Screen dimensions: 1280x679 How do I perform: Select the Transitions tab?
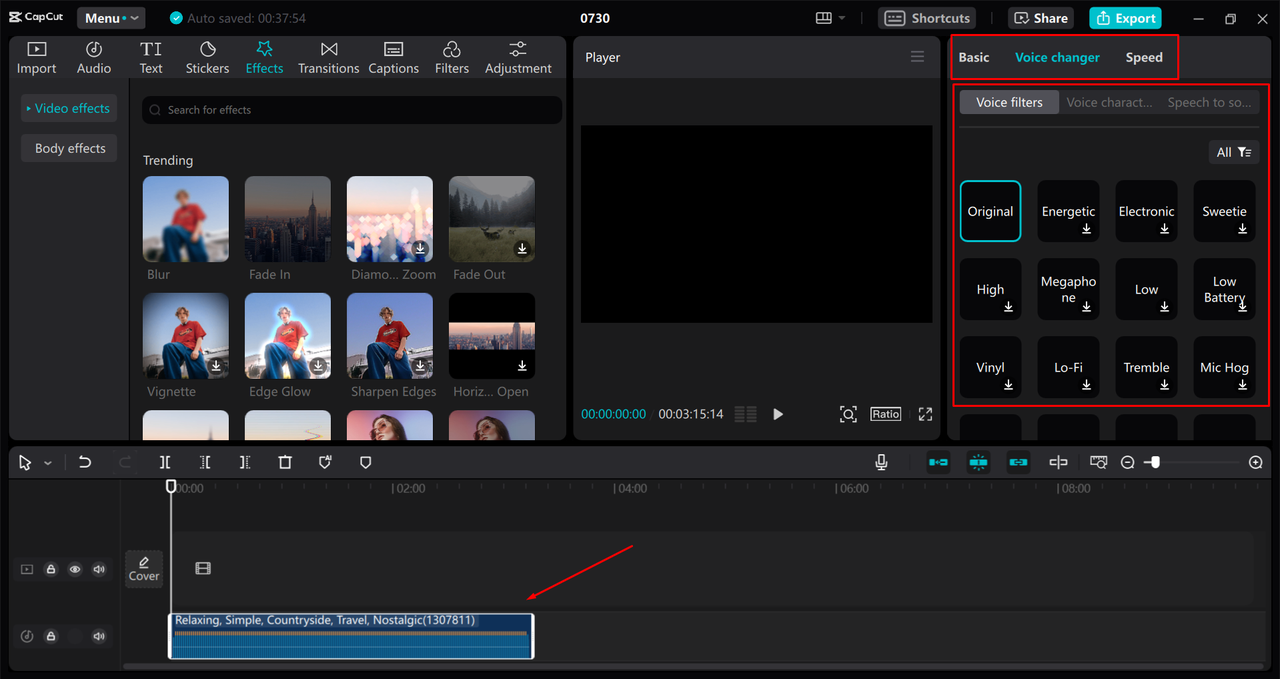click(328, 58)
